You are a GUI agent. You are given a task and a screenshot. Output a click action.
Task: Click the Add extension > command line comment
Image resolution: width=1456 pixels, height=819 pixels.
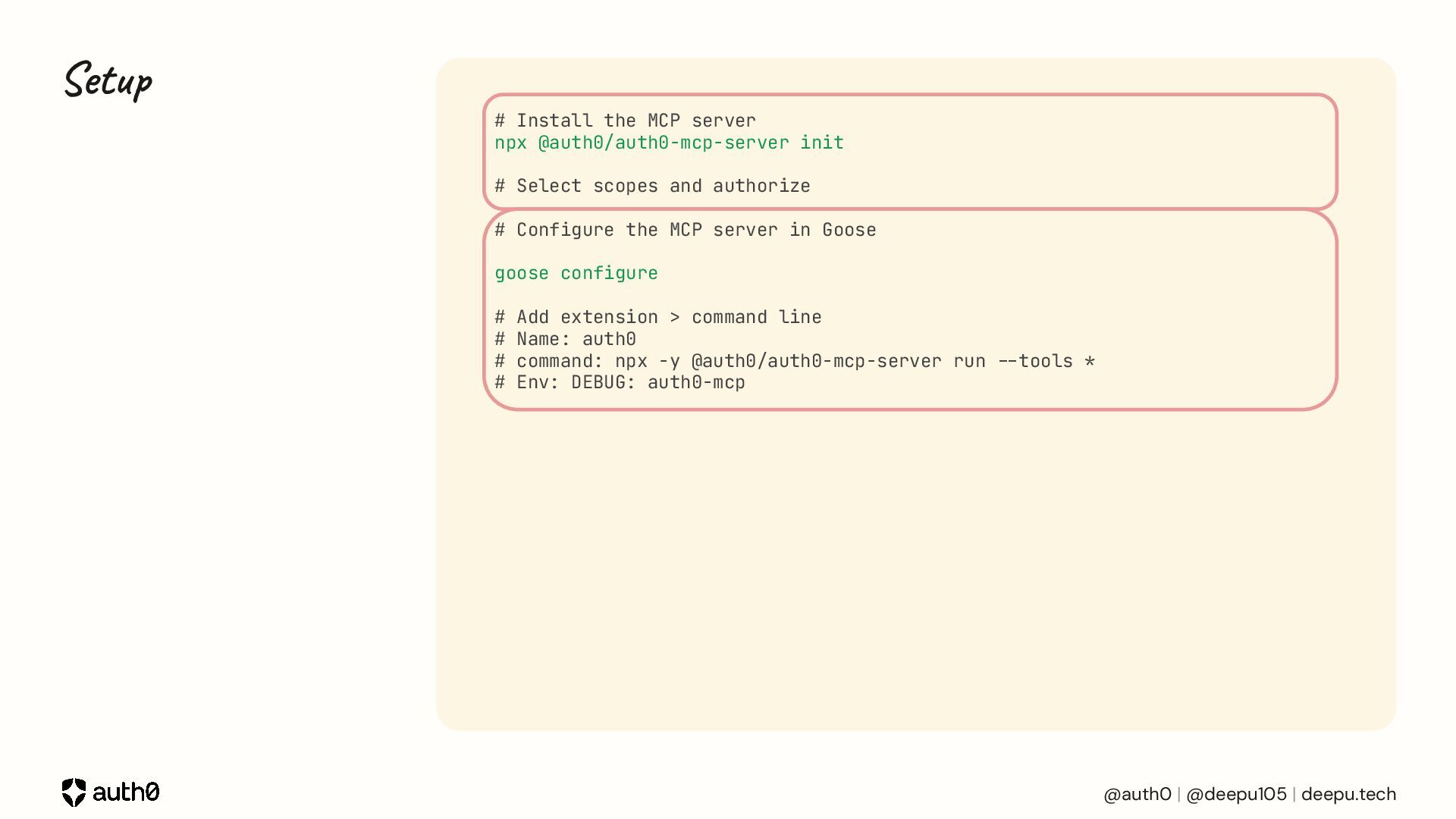coord(657,317)
